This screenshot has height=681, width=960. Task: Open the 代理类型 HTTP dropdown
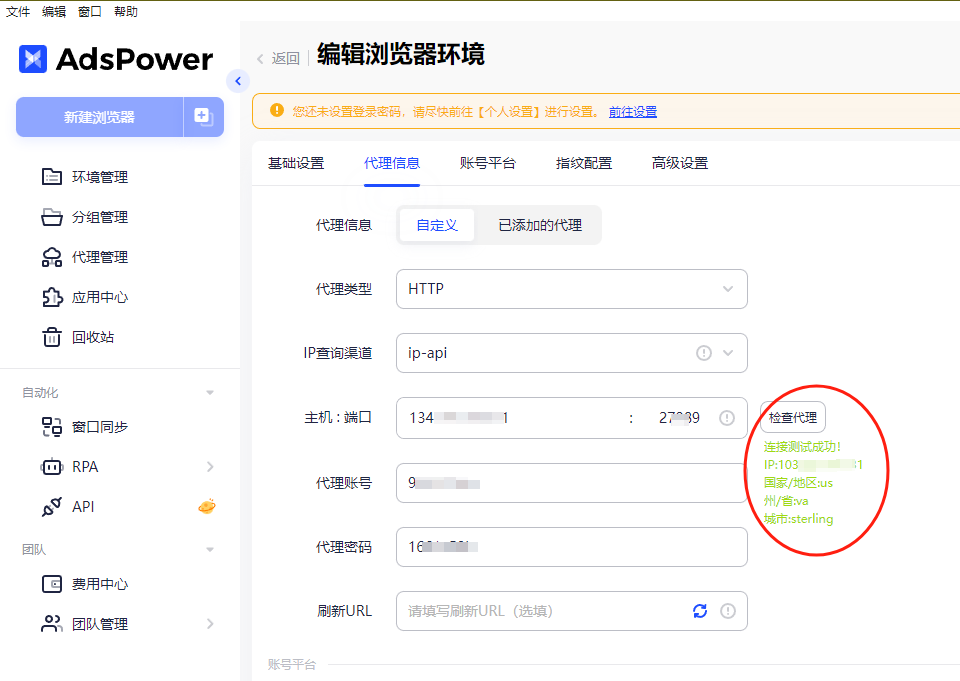point(571,289)
